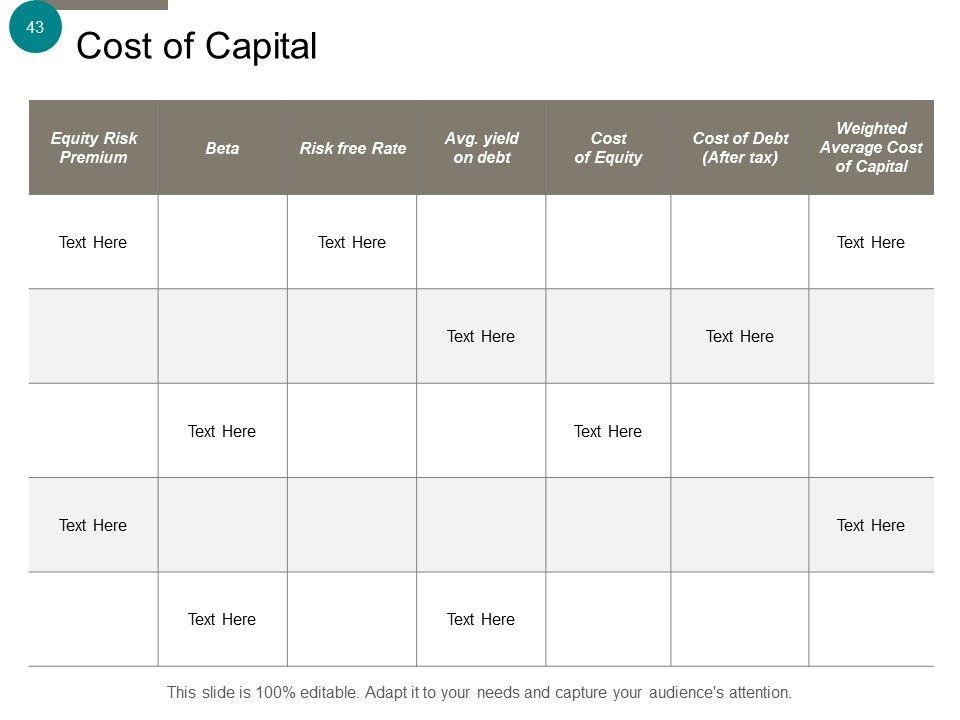Click the Cost of Equity header cell
This screenshot has width=960, height=720.
click(608, 148)
